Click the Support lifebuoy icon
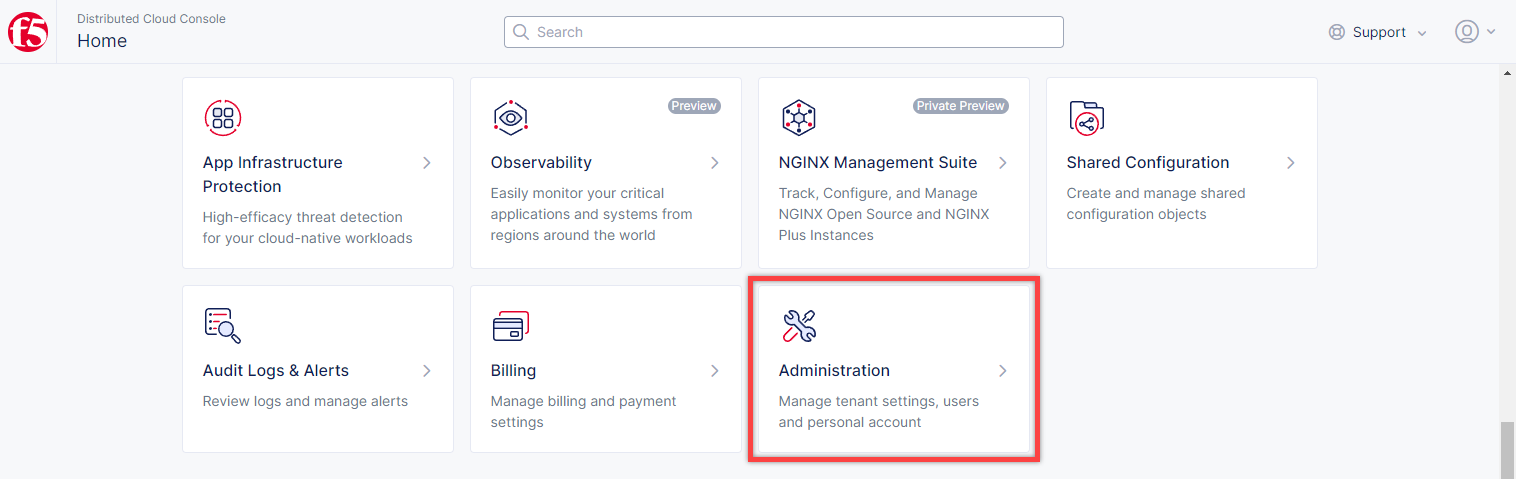The image size is (1516, 479). coord(1337,32)
